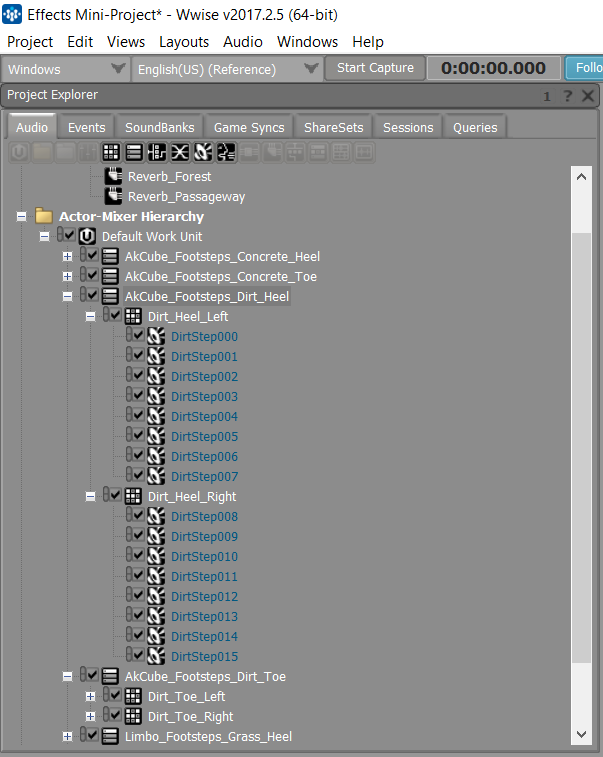Image resolution: width=603 pixels, height=757 pixels.
Task: Click the DirtStep010 sound icon
Action: pos(156,556)
